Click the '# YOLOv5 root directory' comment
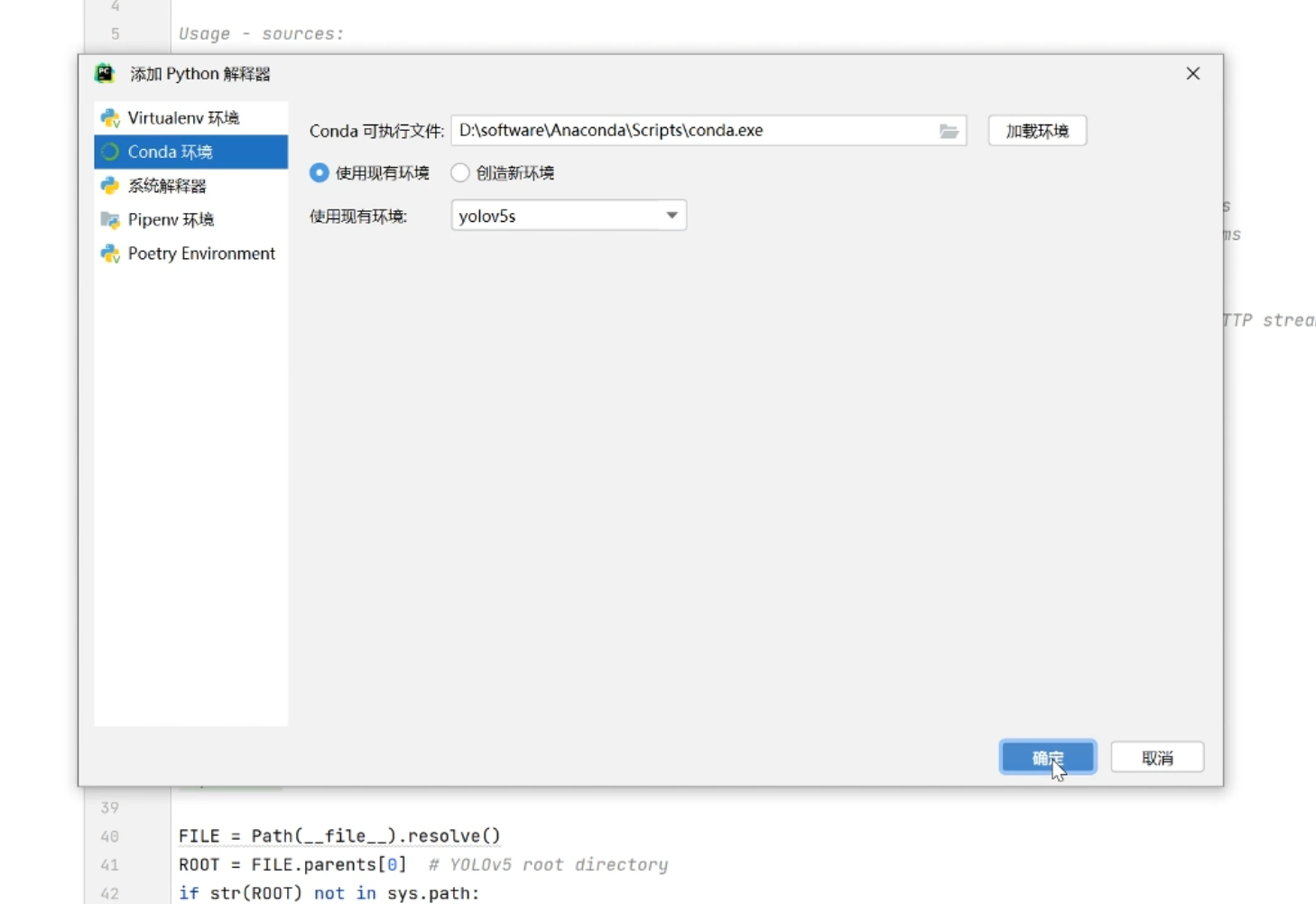Viewport: 1316px width, 904px height. click(548, 864)
